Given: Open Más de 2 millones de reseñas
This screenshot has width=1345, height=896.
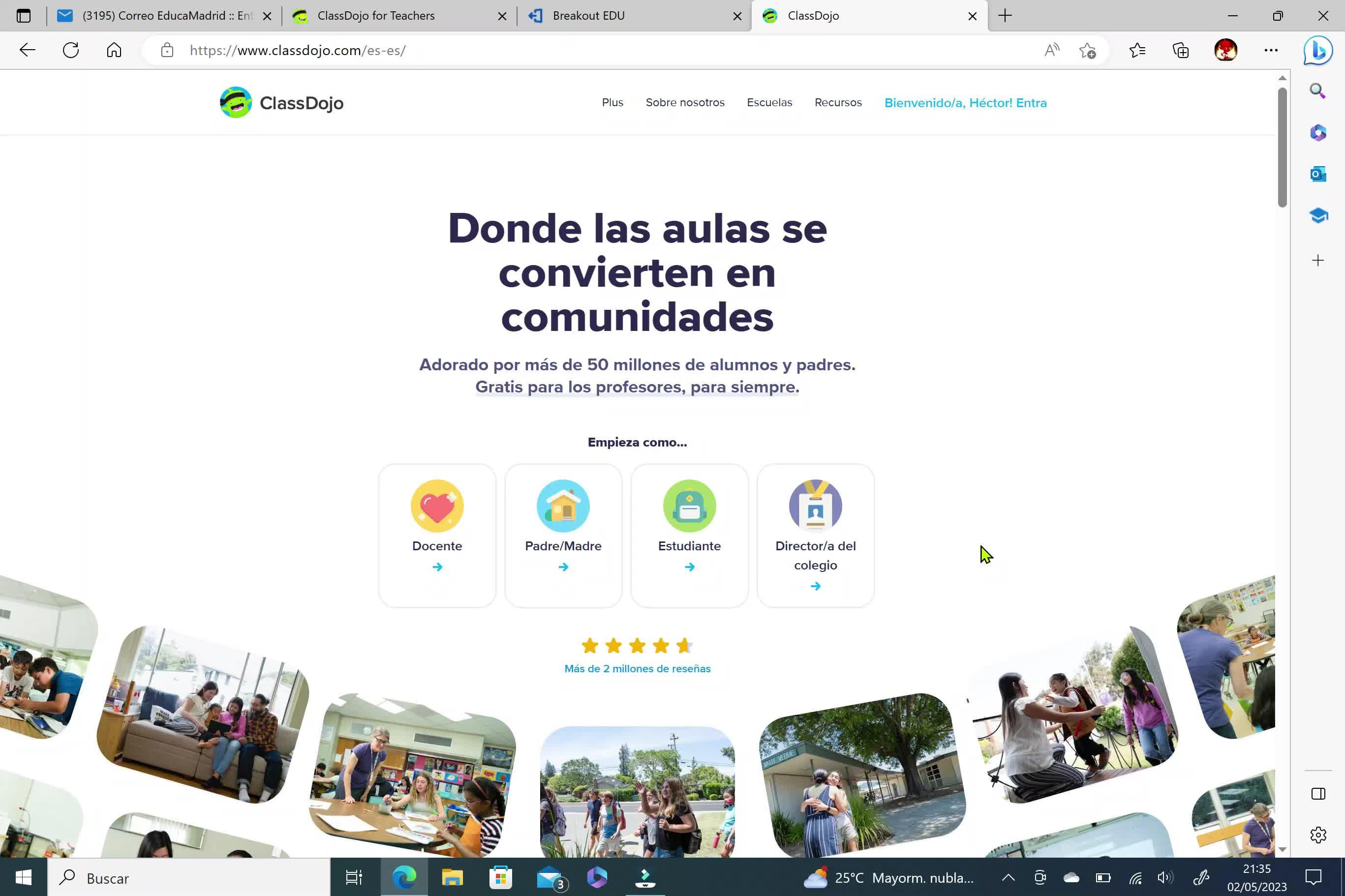Looking at the screenshot, I should 637,669.
